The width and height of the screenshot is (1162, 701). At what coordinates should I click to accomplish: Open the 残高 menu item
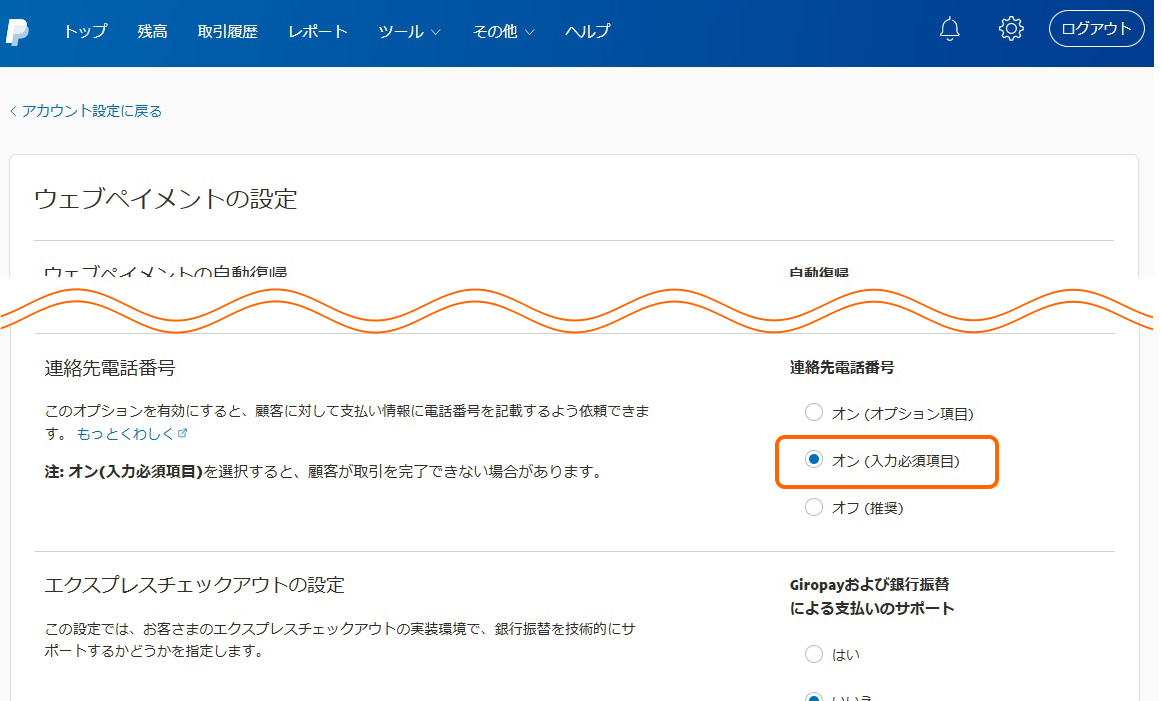[x=152, y=31]
